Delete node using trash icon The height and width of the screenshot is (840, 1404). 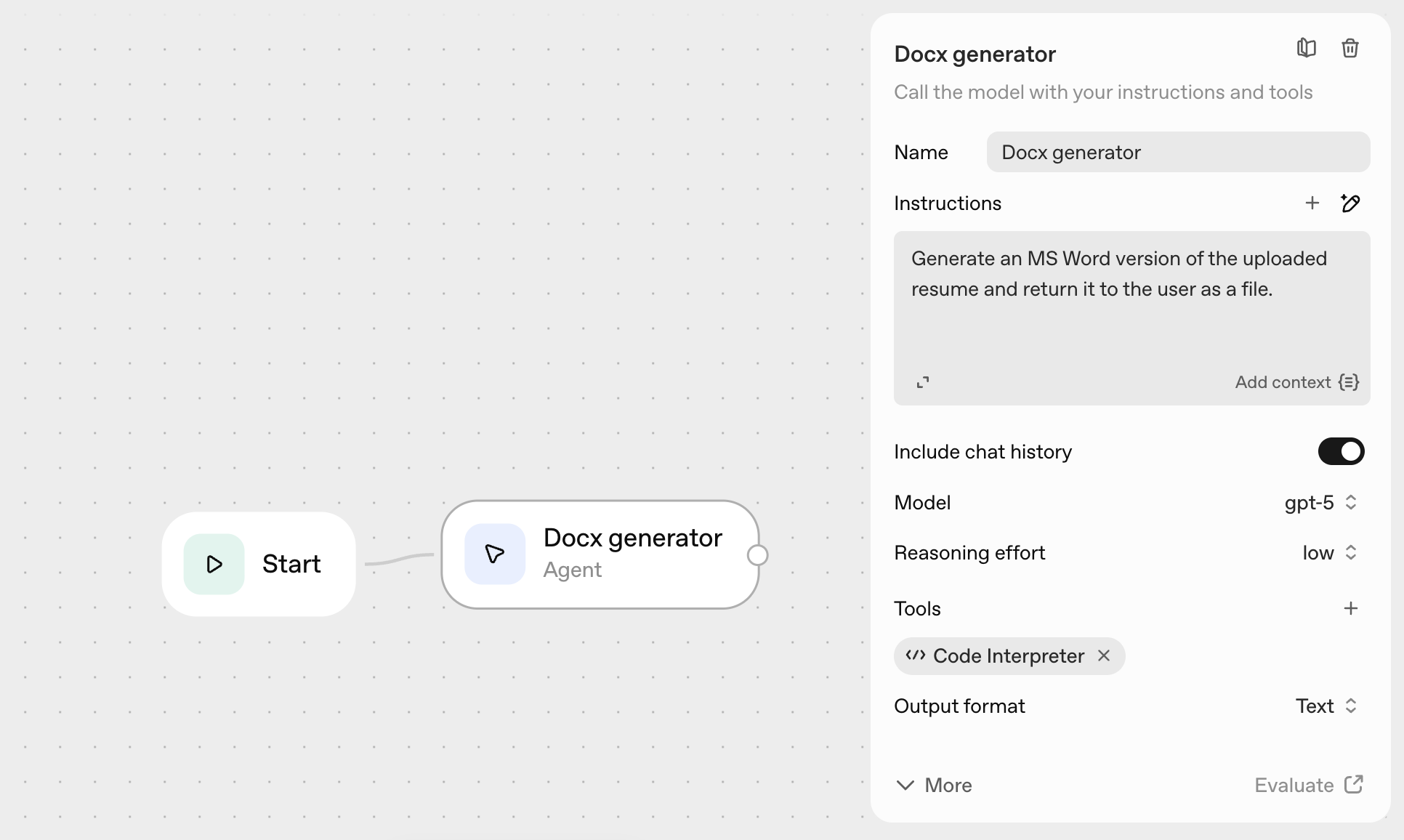1349,48
